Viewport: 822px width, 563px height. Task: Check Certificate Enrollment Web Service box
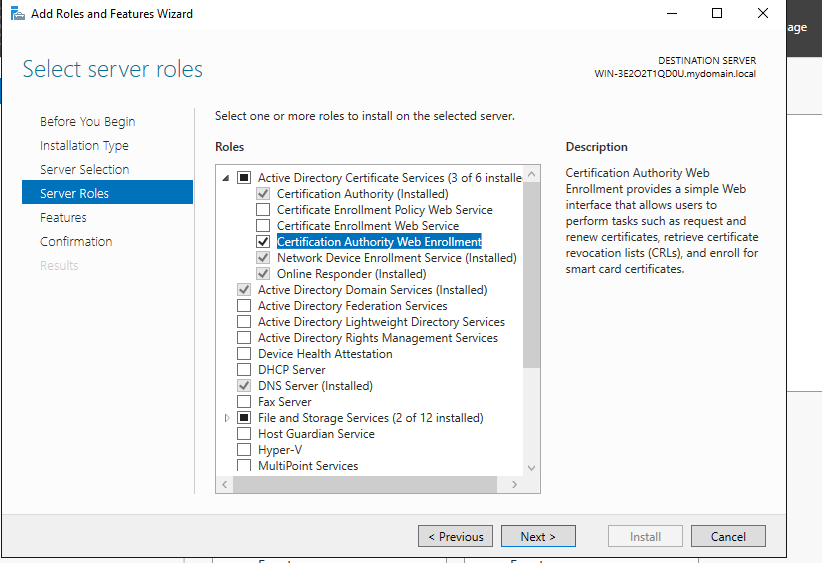(x=263, y=225)
